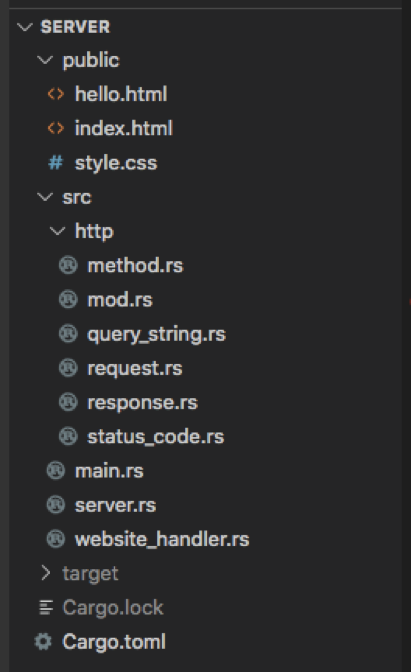Expand the target folder chevron
Screen dimensions: 411x672
coord(45,573)
